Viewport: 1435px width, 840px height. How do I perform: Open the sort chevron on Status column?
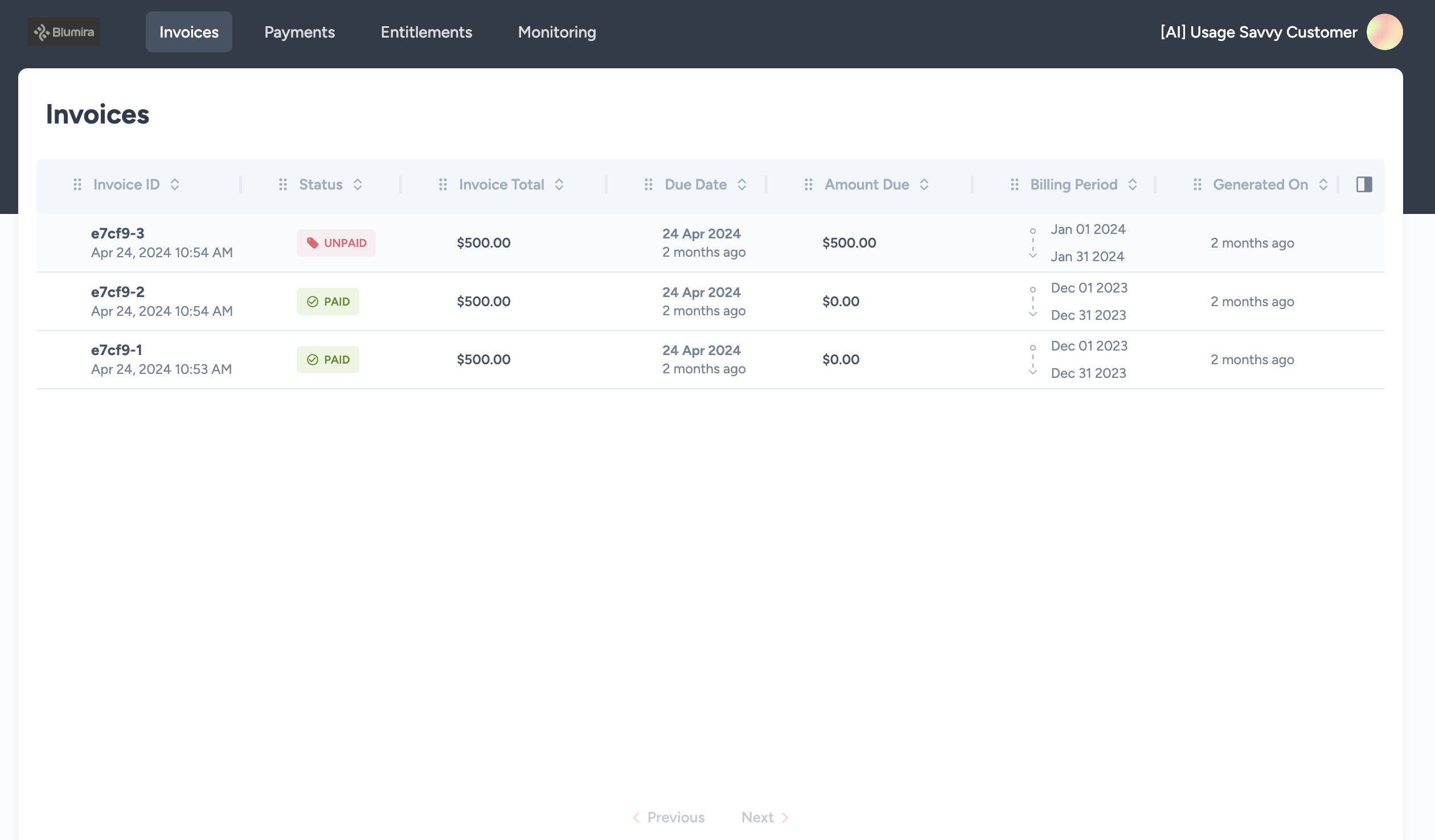pos(358,184)
